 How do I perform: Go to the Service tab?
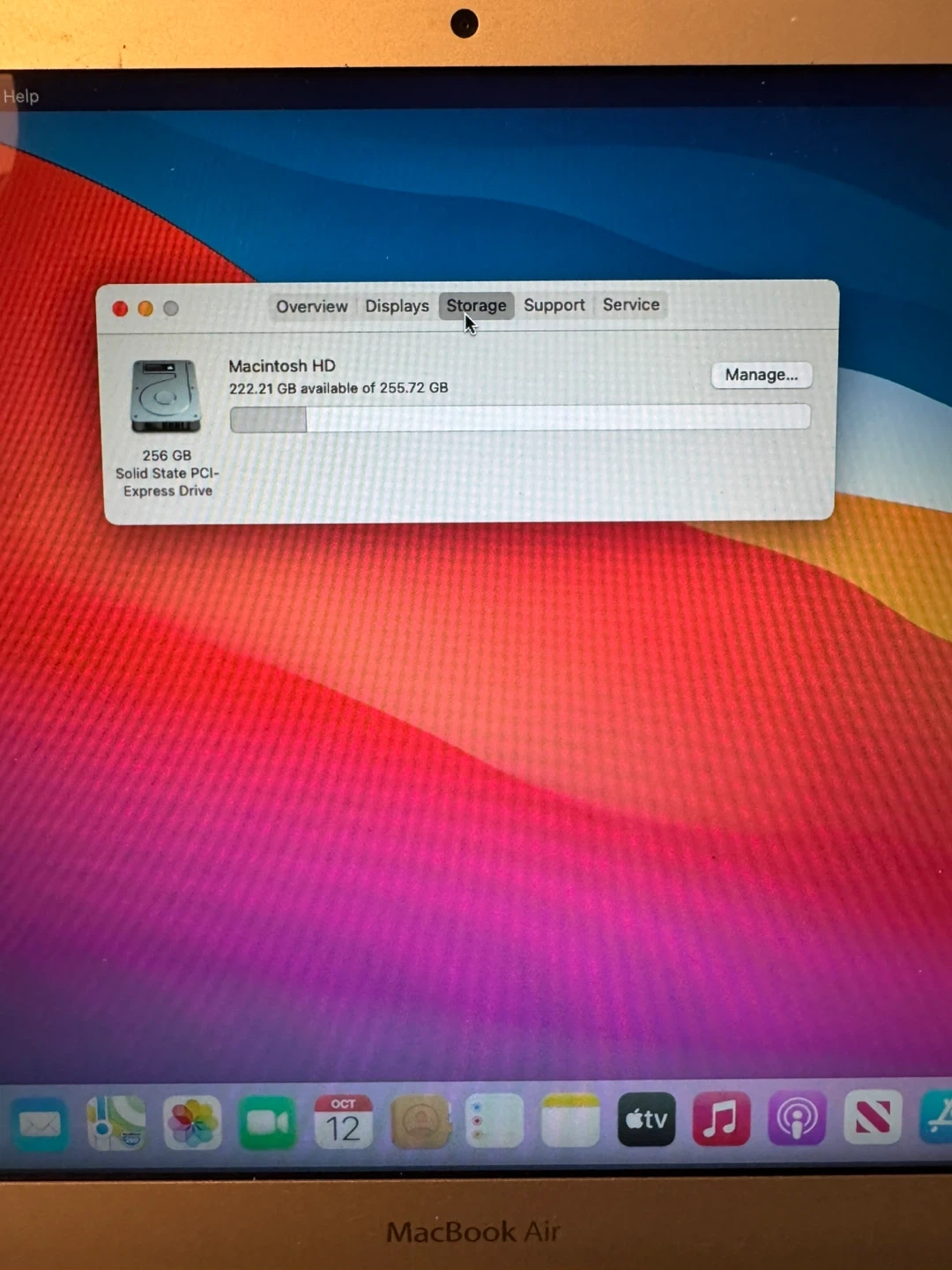click(x=631, y=304)
